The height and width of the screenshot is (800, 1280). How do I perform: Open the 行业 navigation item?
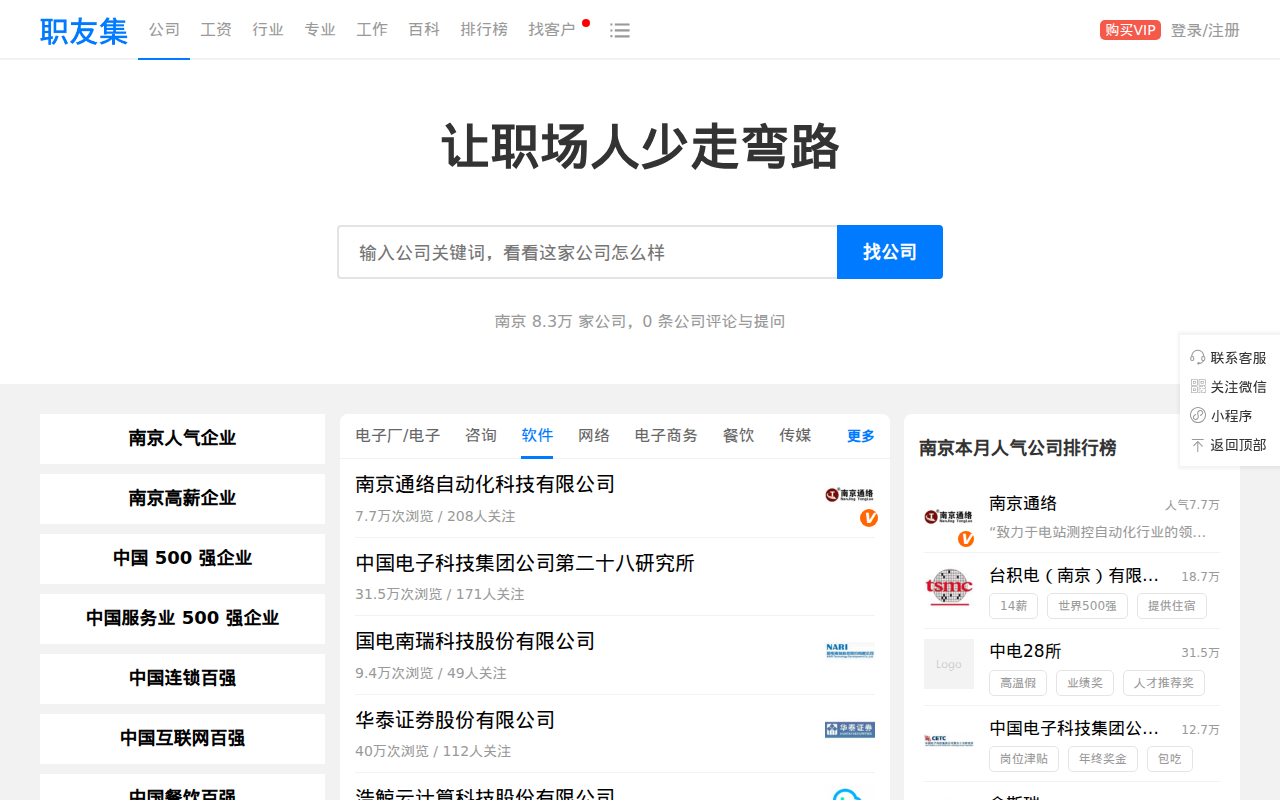(268, 30)
